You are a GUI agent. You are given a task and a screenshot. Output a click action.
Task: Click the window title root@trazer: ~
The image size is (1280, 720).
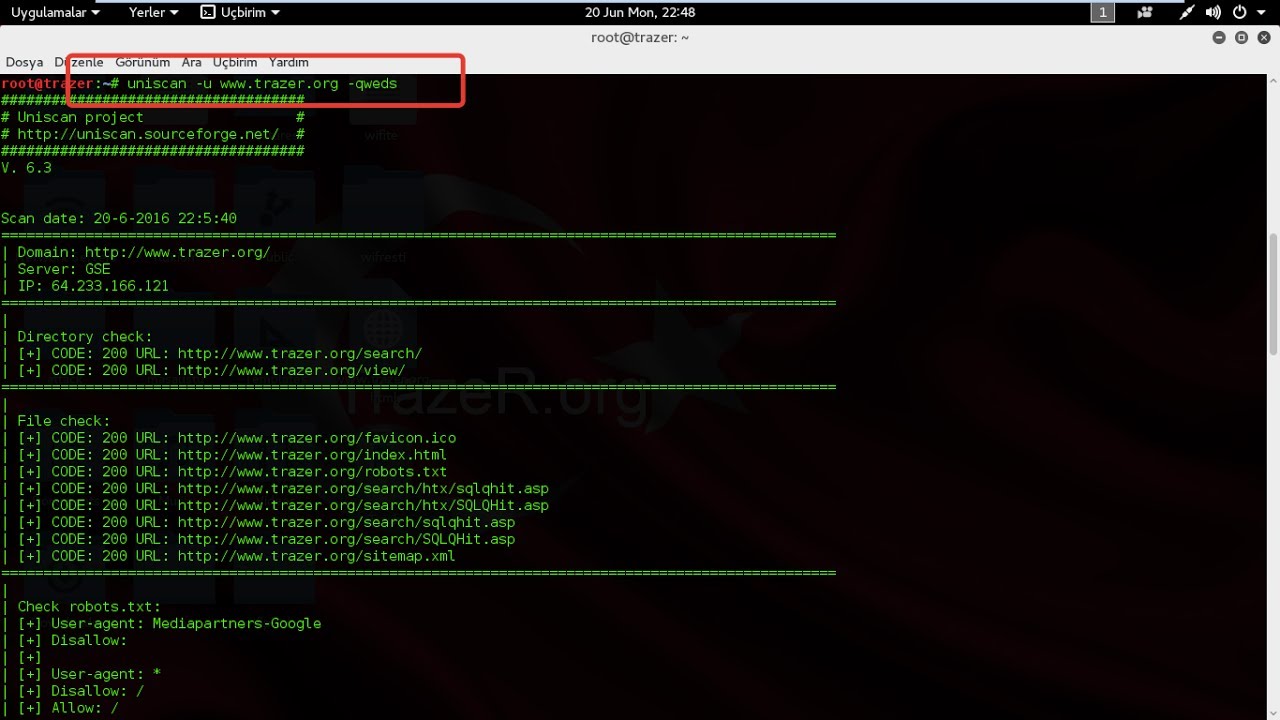tap(640, 38)
